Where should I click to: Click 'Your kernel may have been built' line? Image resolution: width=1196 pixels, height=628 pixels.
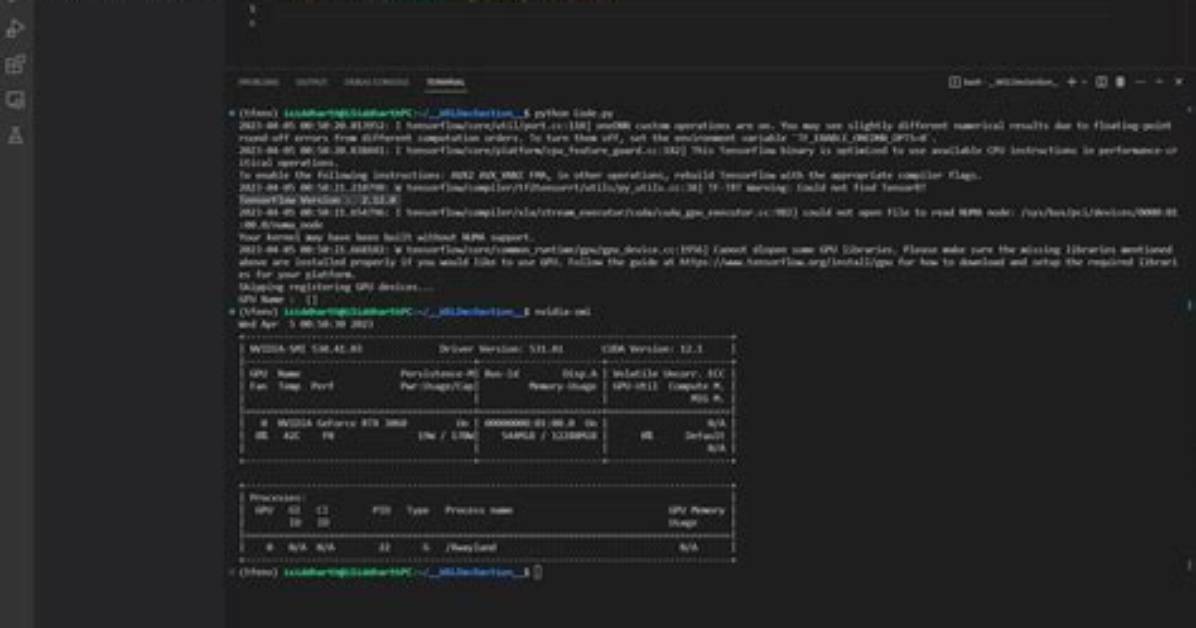tap(385, 237)
